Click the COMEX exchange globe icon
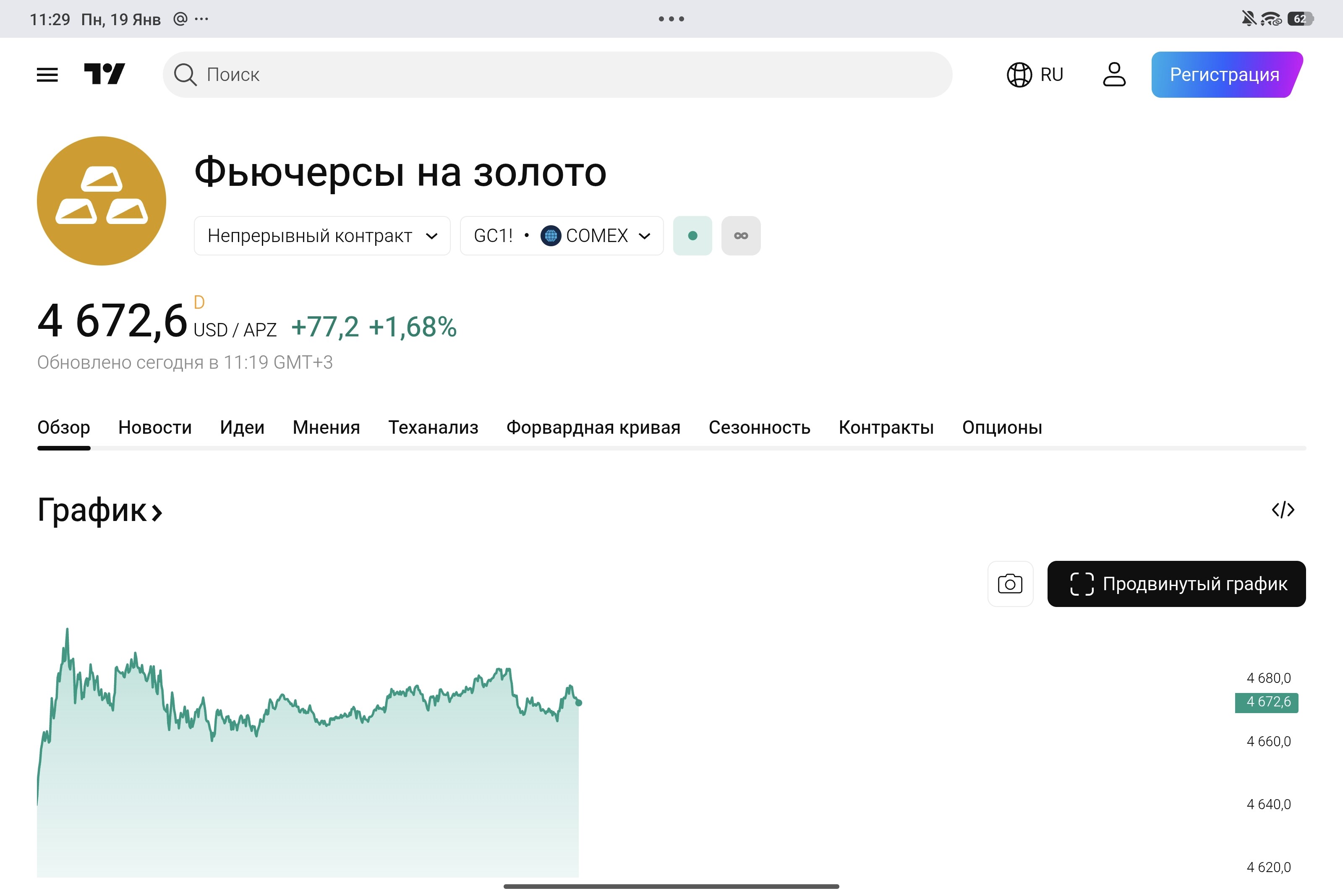Screen dimensions: 1343x896 550,235
